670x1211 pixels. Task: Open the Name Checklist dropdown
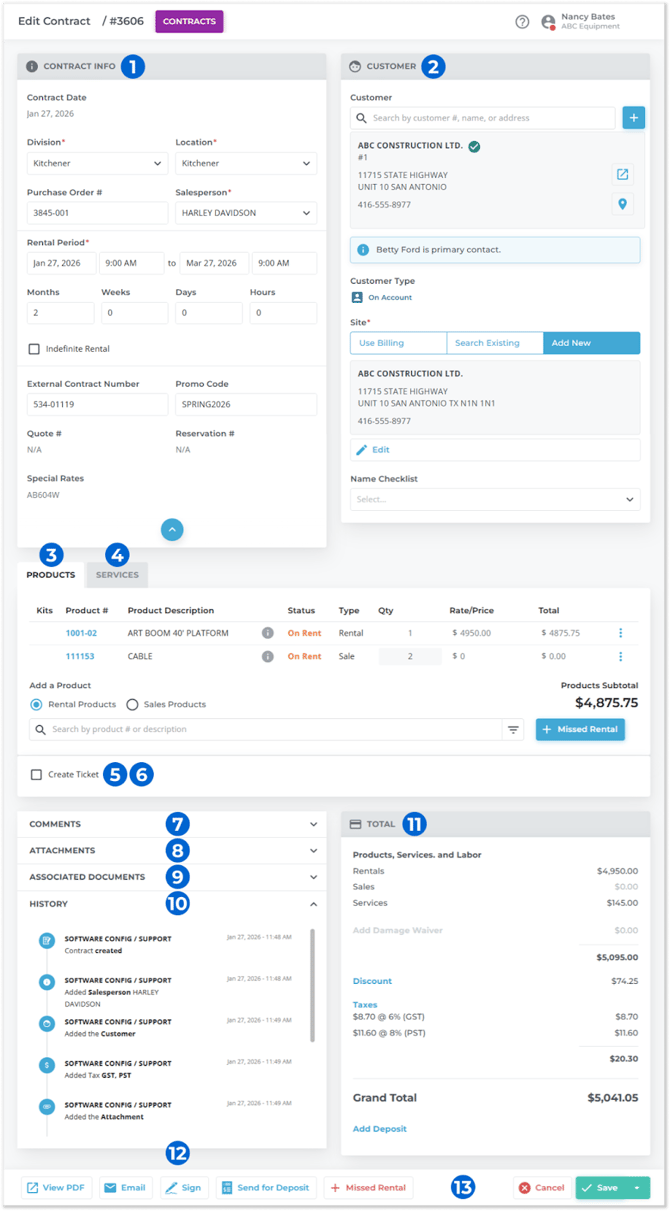(495, 499)
